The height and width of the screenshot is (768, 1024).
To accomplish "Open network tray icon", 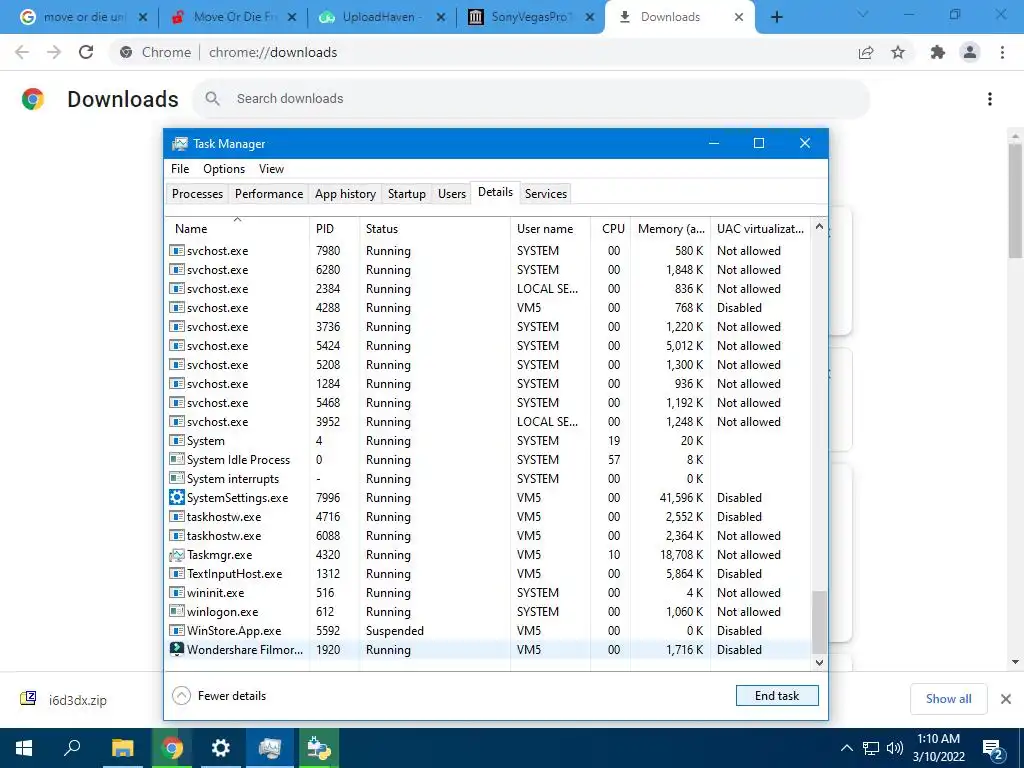I will pyautogui.click(x=871, y=748).
